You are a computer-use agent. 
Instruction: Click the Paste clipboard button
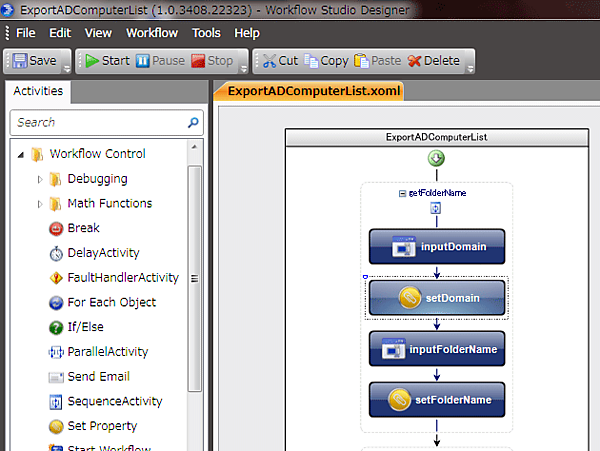click(377, 60)
